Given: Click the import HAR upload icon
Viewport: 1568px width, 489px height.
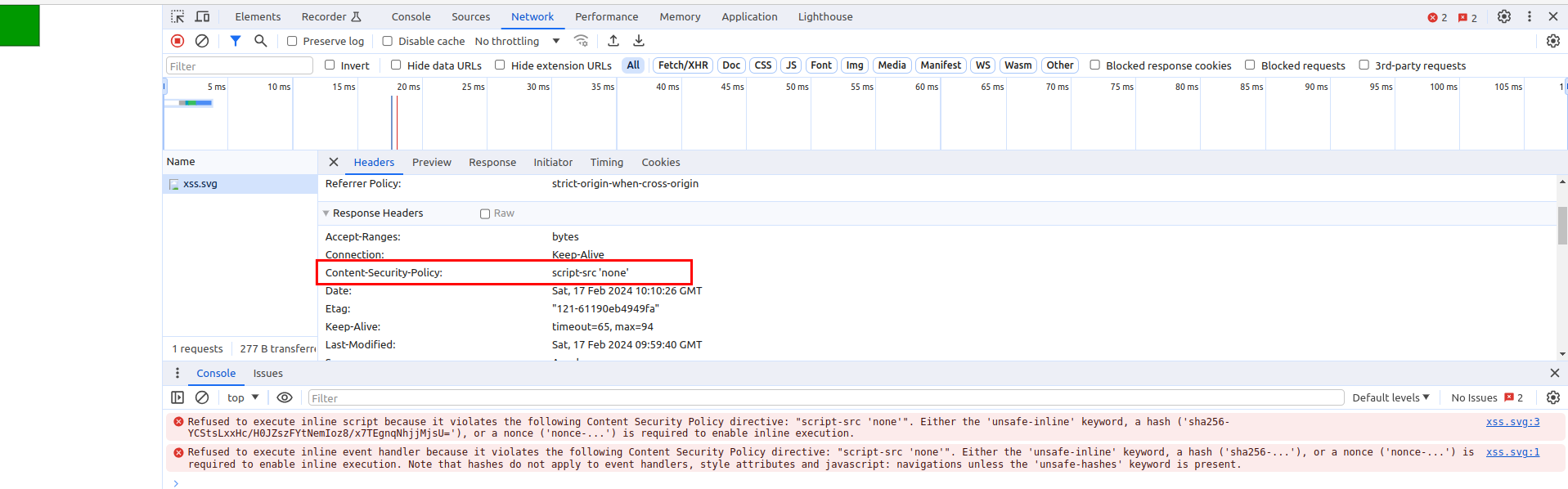Looking at the screenshot, I should 613,41.
